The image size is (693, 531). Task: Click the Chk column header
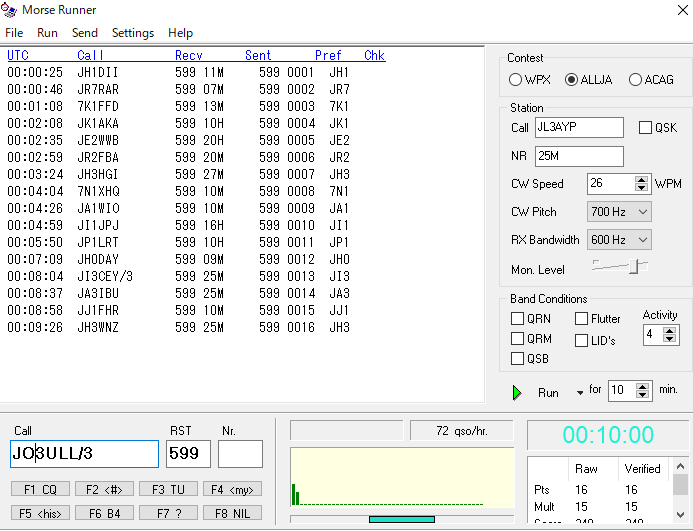[x=375, y=55]
